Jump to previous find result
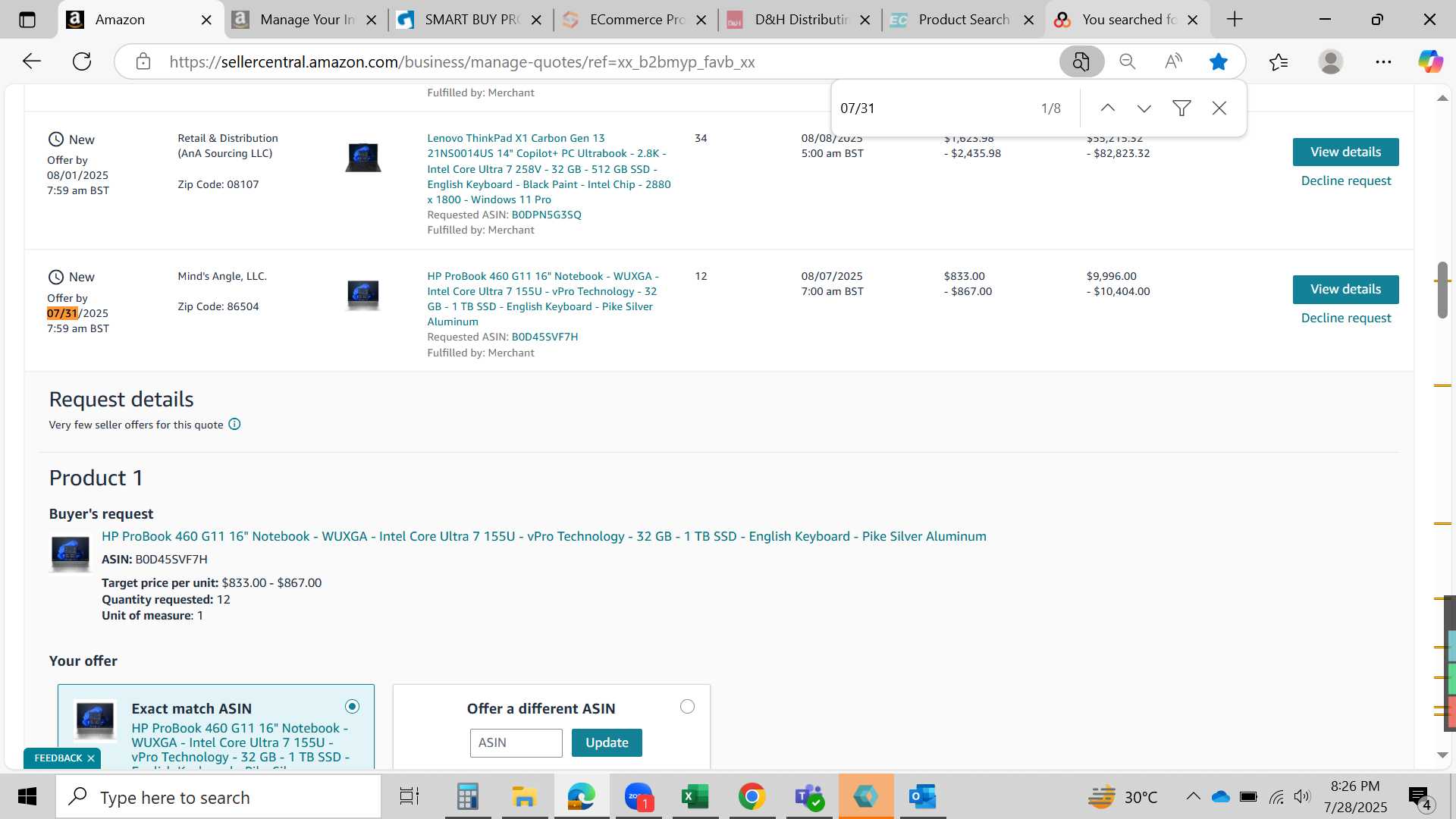Viewport: 1456px width, 819px height. coord(1108,108)
